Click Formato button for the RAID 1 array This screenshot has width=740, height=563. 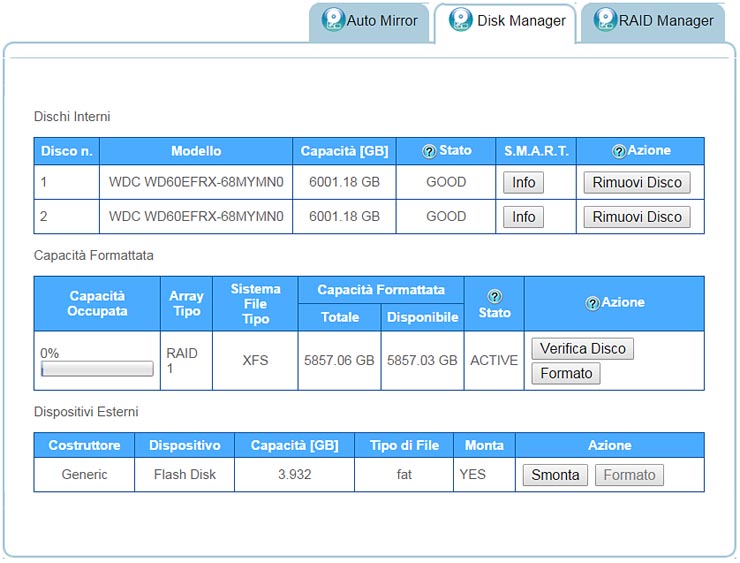(566, 374)
